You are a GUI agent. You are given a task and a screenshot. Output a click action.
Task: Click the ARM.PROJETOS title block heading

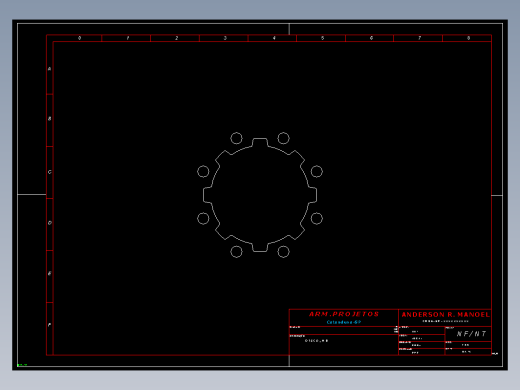point(344,314)
